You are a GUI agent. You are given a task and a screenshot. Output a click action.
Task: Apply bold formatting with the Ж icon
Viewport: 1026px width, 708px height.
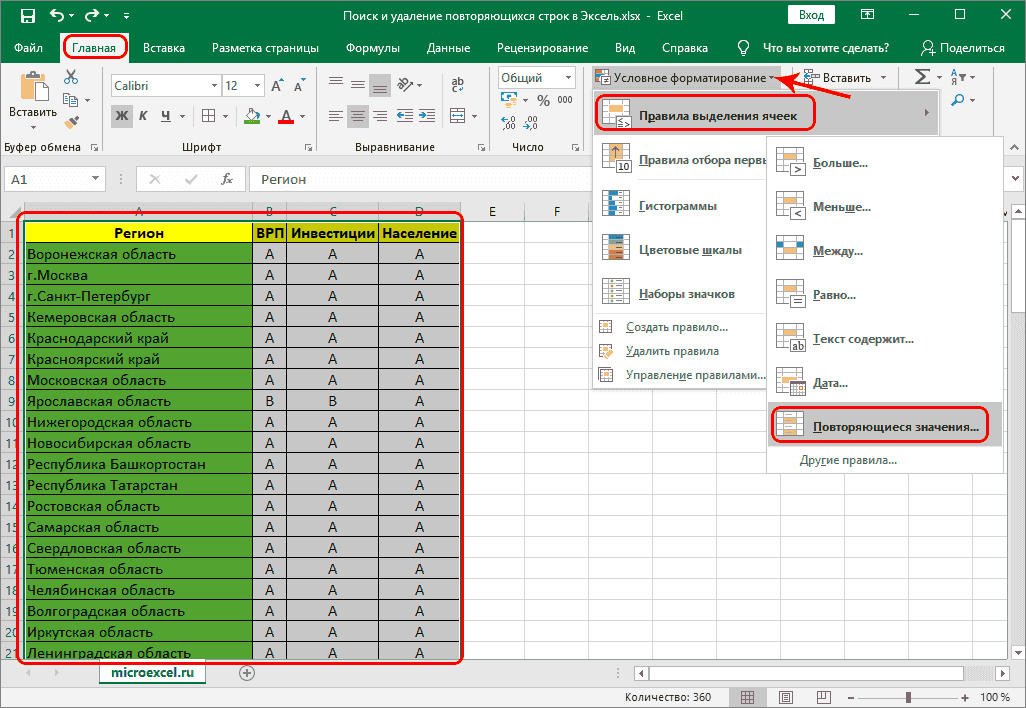pyautogui.click(x=120, y=117)
